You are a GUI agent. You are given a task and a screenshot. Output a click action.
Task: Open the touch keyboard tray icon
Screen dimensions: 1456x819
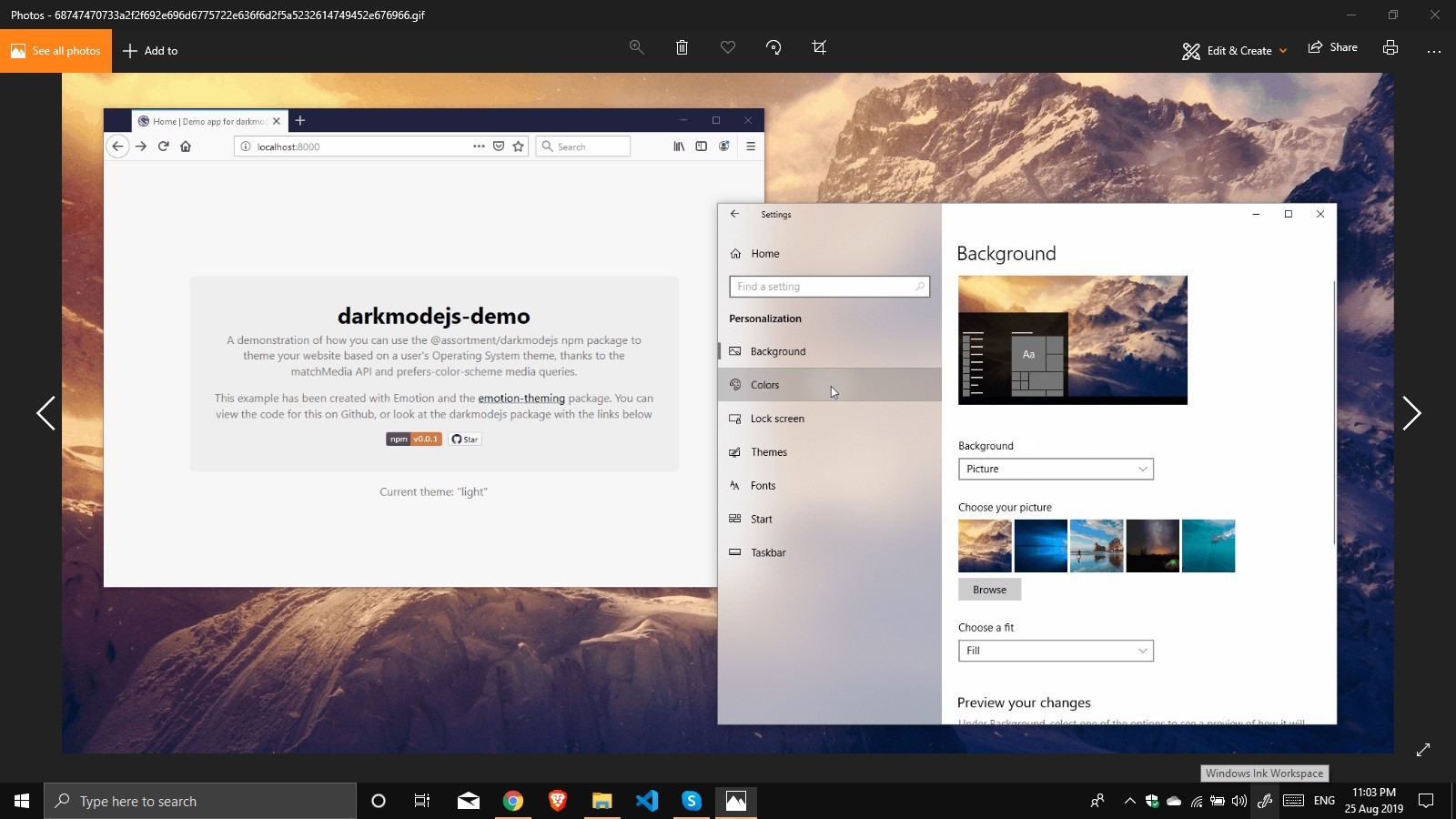pyautogui.click(x=1293, y=801)
